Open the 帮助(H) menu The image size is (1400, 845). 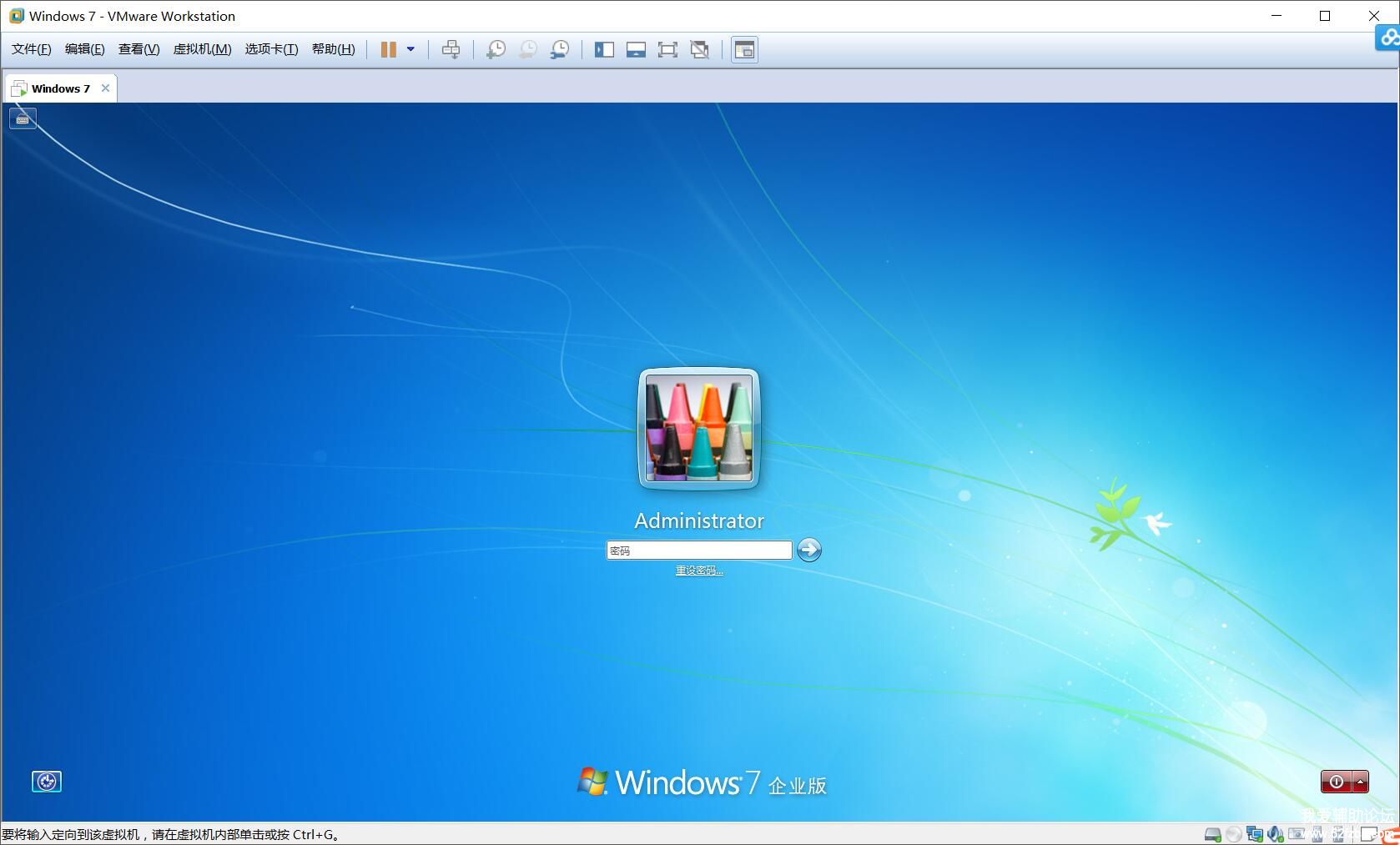(x=333, y=49)
